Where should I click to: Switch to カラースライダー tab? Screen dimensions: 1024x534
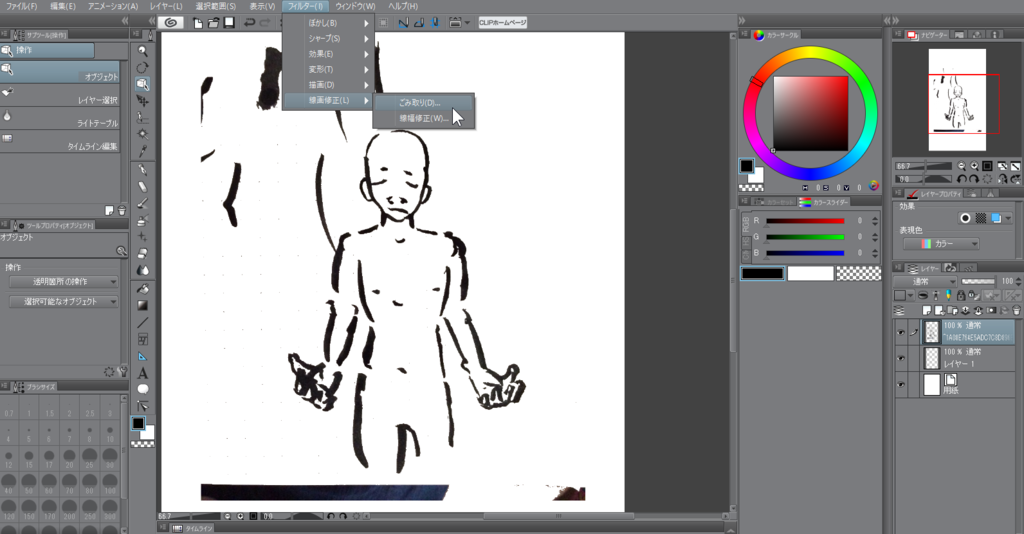(823, 202)
